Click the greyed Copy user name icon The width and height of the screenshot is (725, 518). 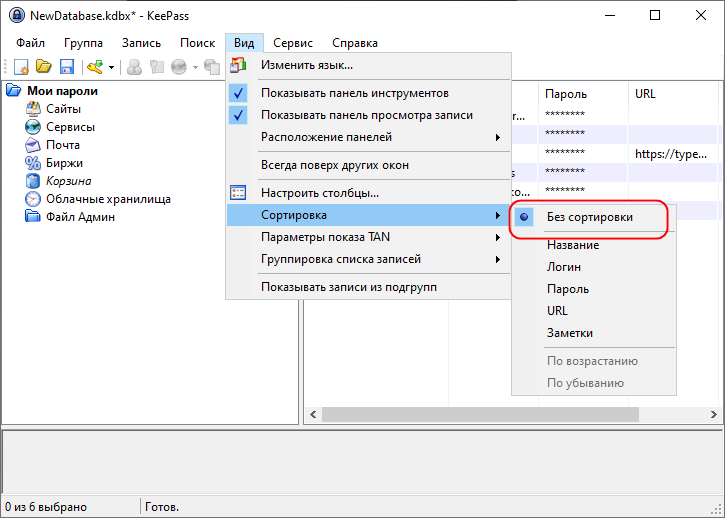click(135, 67)
